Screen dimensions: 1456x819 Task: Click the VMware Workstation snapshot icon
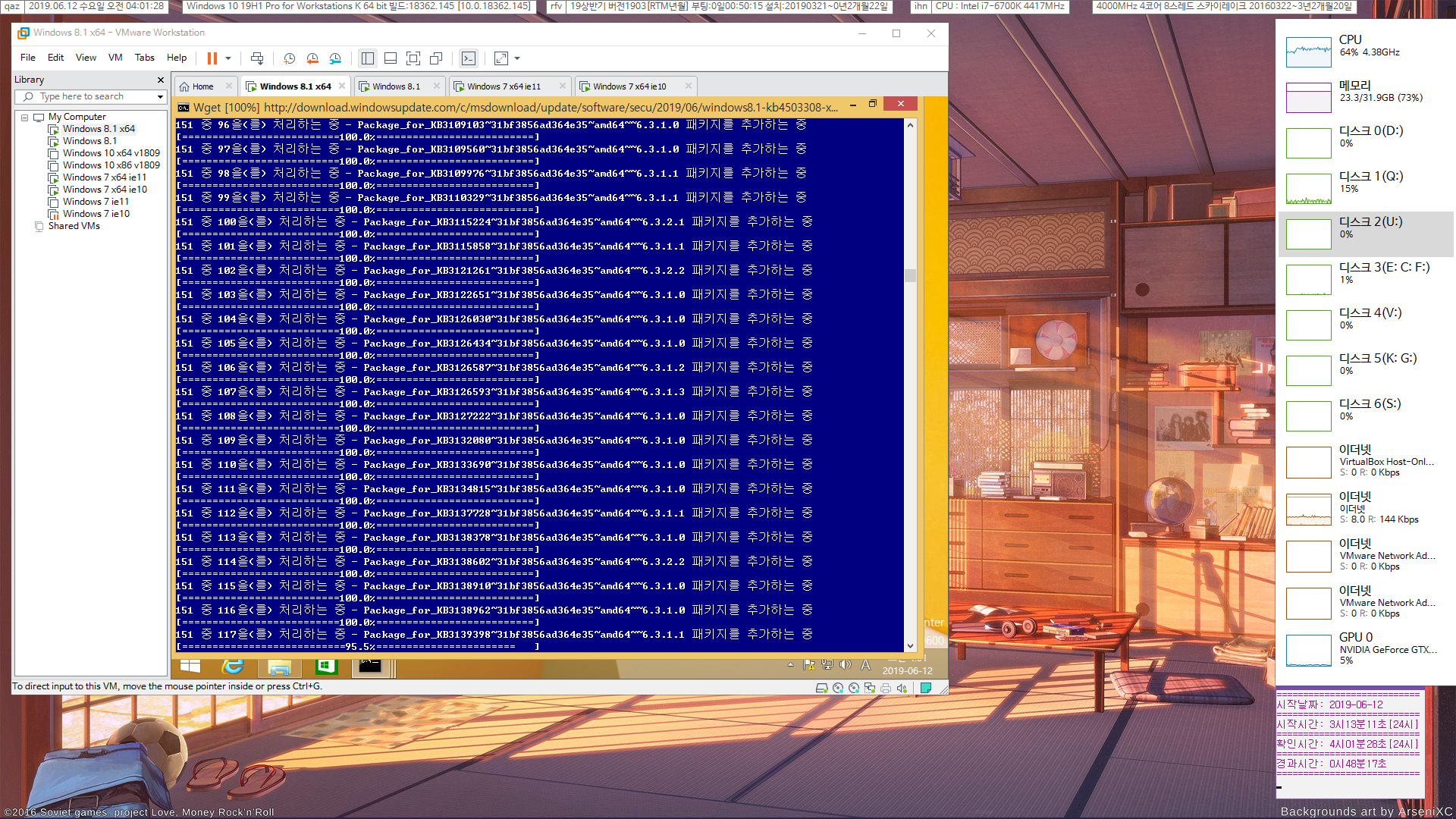(288, 61)
